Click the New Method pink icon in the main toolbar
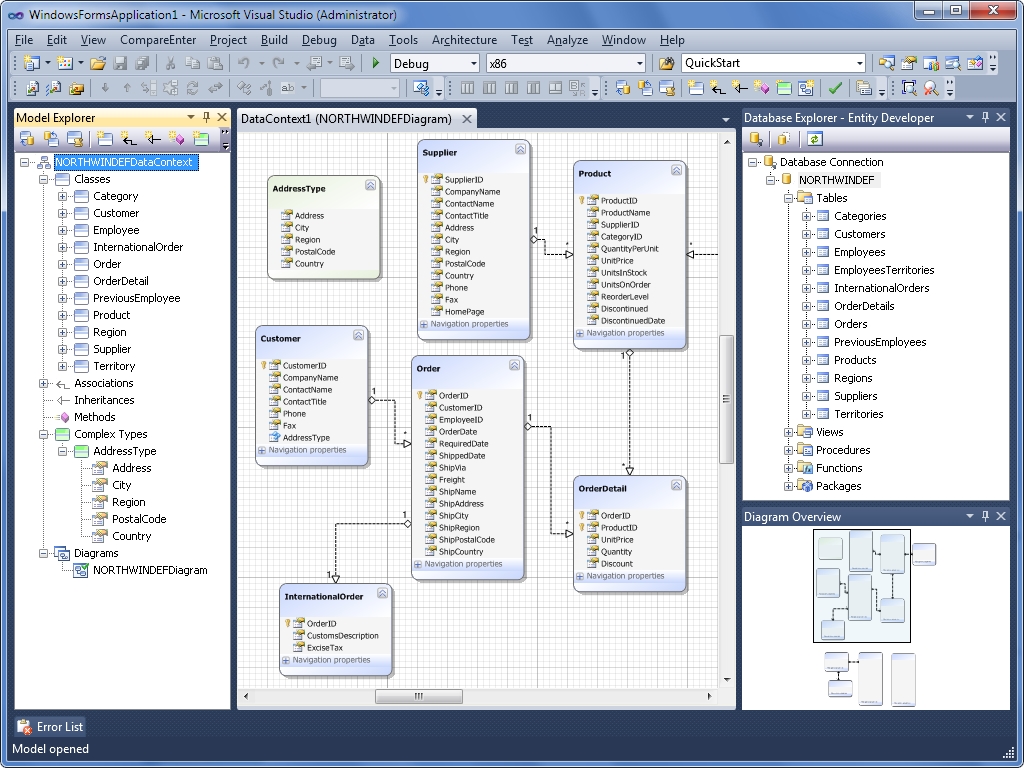1024x768 pixels. click(761, 88)
